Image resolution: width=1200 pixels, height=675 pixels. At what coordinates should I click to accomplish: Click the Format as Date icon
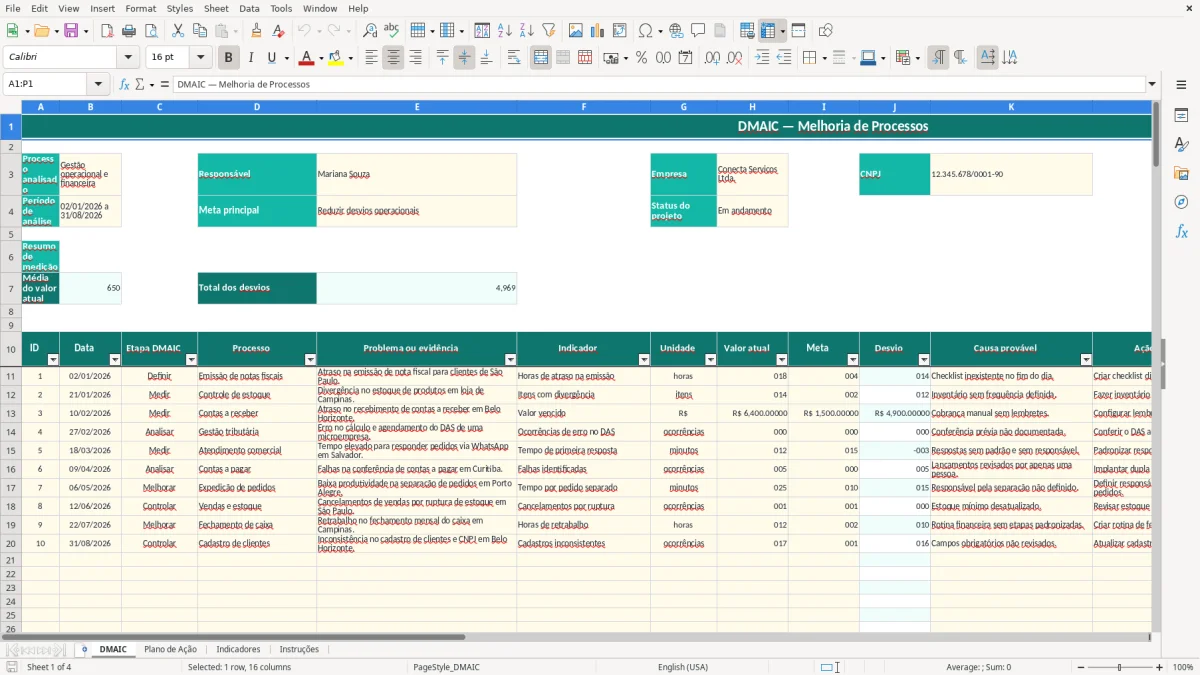pos(686,58)
